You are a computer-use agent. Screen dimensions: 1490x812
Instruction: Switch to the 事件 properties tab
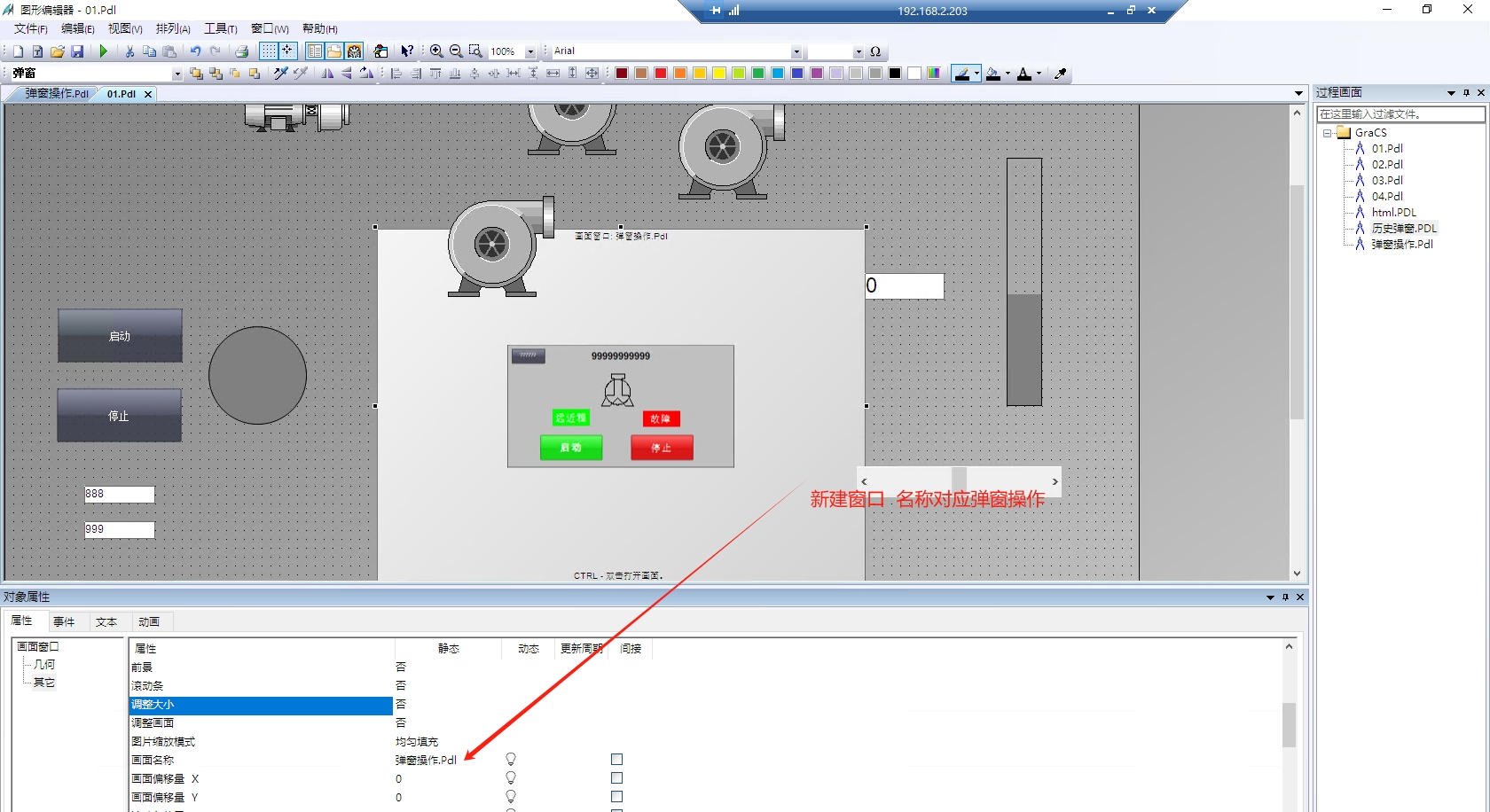click(64, 621)
